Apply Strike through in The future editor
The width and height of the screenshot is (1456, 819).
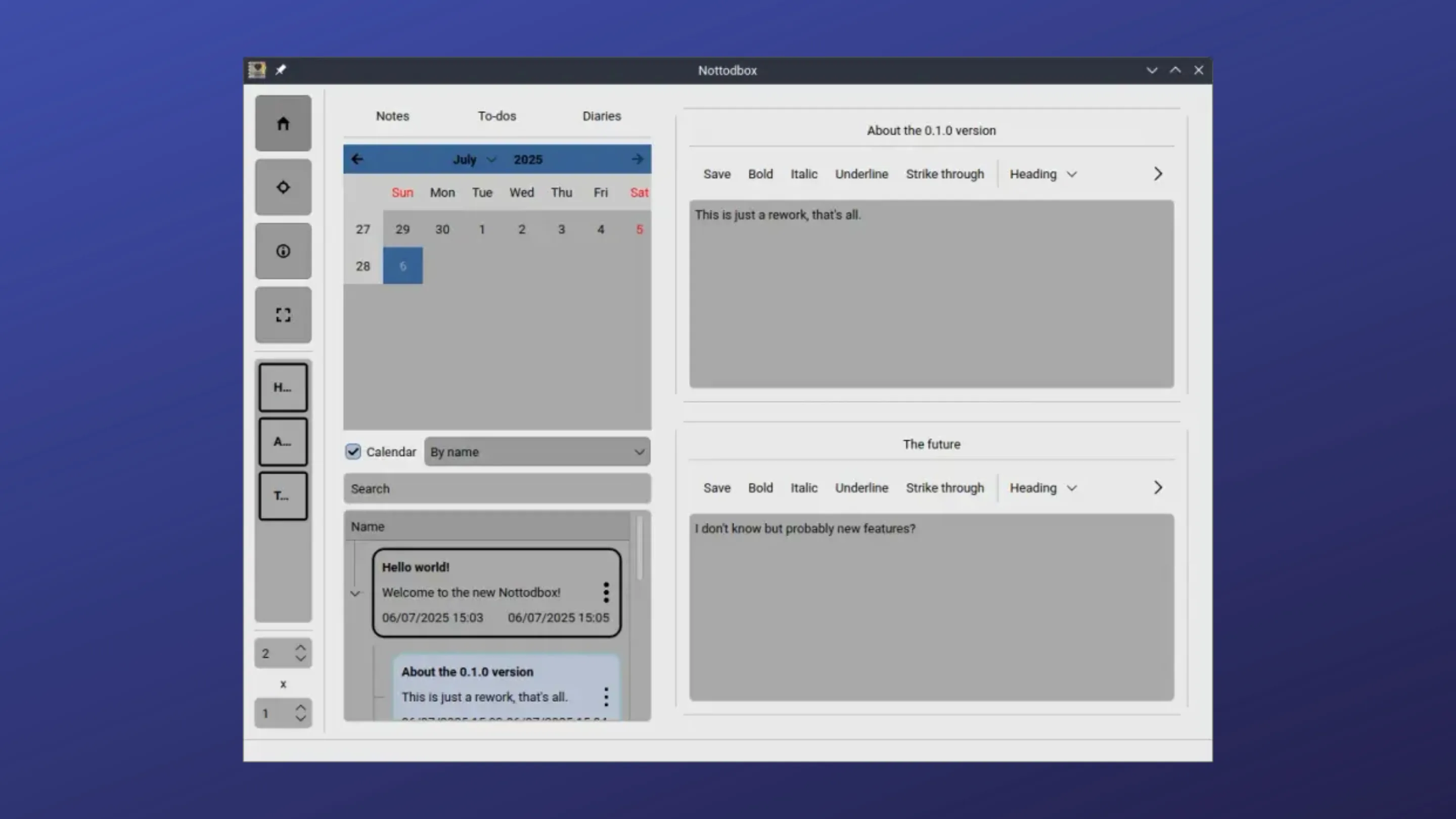[945, 488]
